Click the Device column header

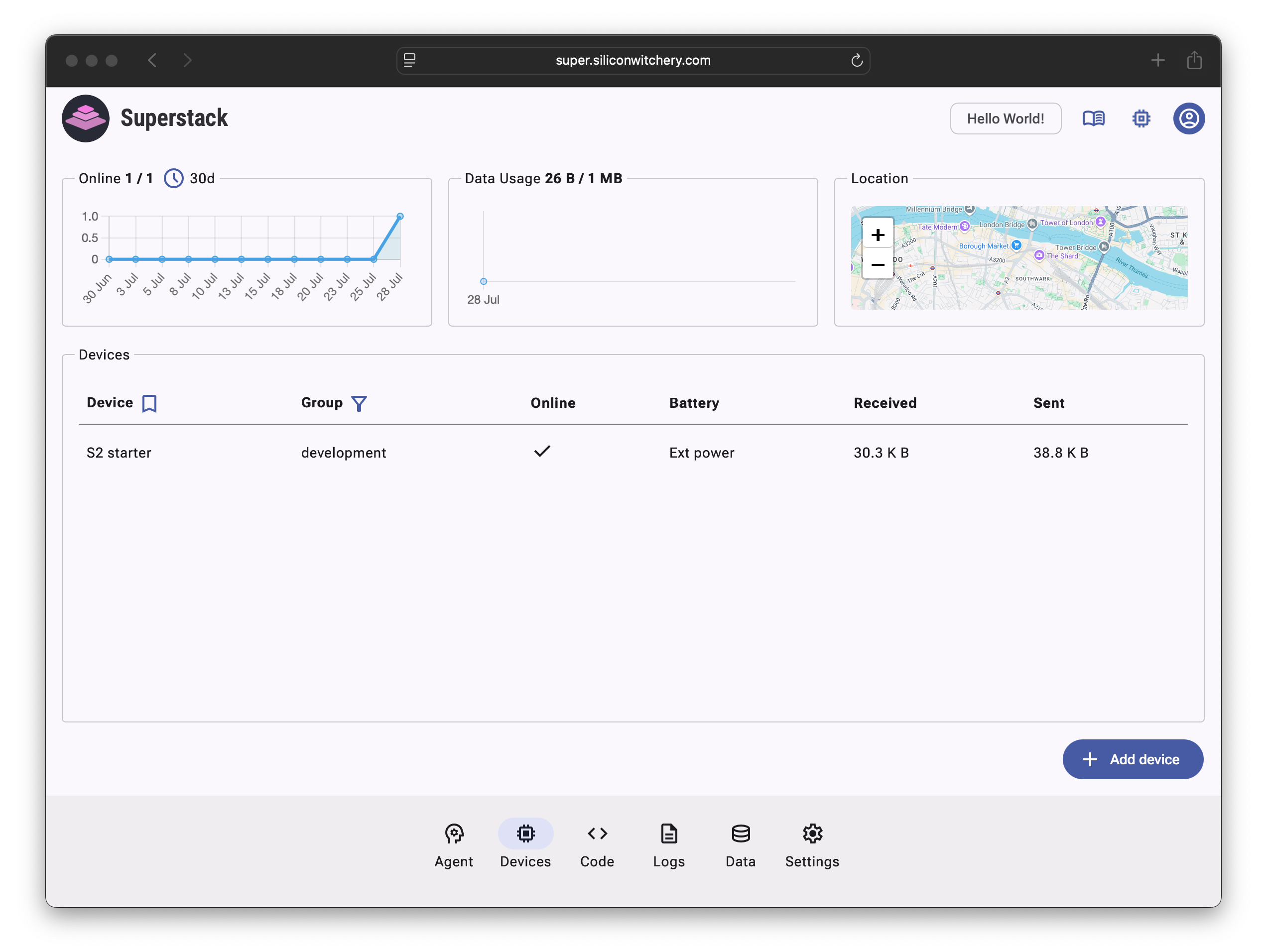pos(109,402)
